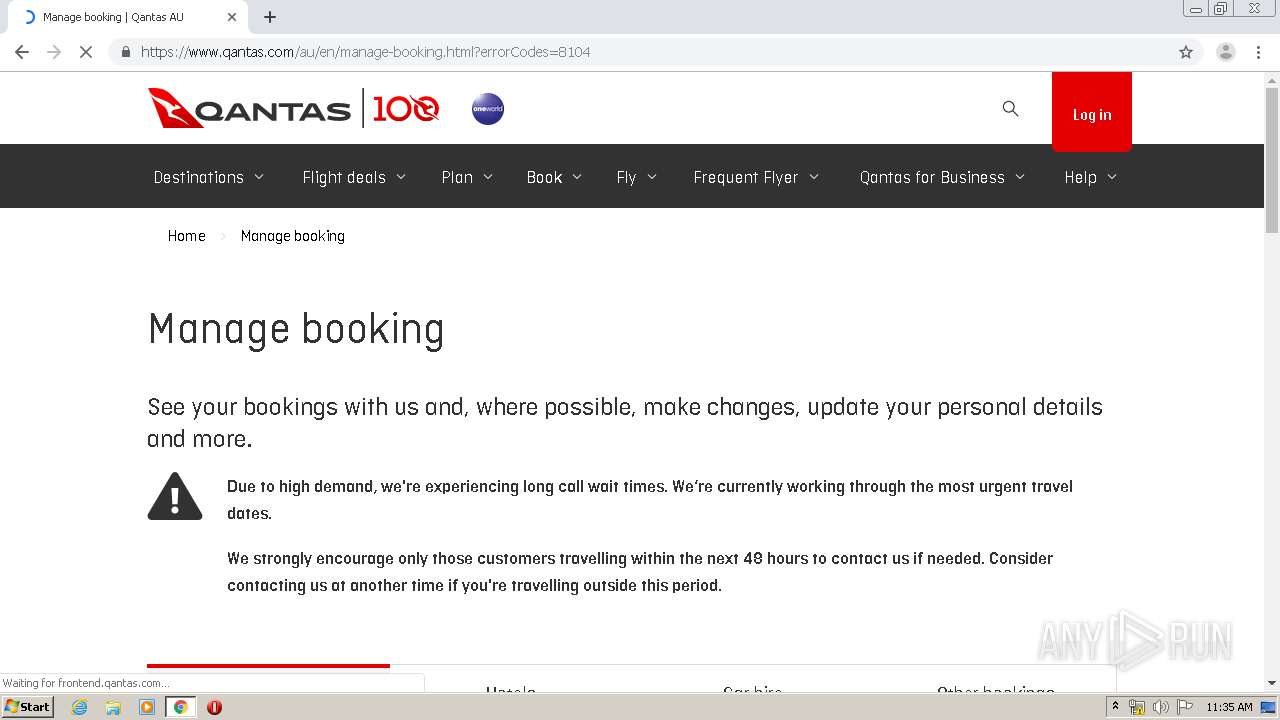
Task: Click the taskbar clock showing 11:35 AM
Action: pyautogui.click(x=1229, y=707)
